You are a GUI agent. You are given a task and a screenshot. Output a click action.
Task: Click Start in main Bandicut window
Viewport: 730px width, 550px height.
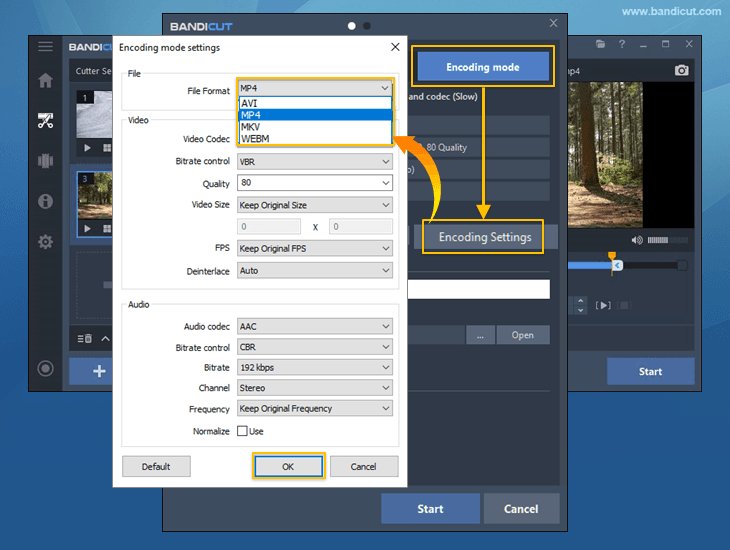tap(650, 372)
